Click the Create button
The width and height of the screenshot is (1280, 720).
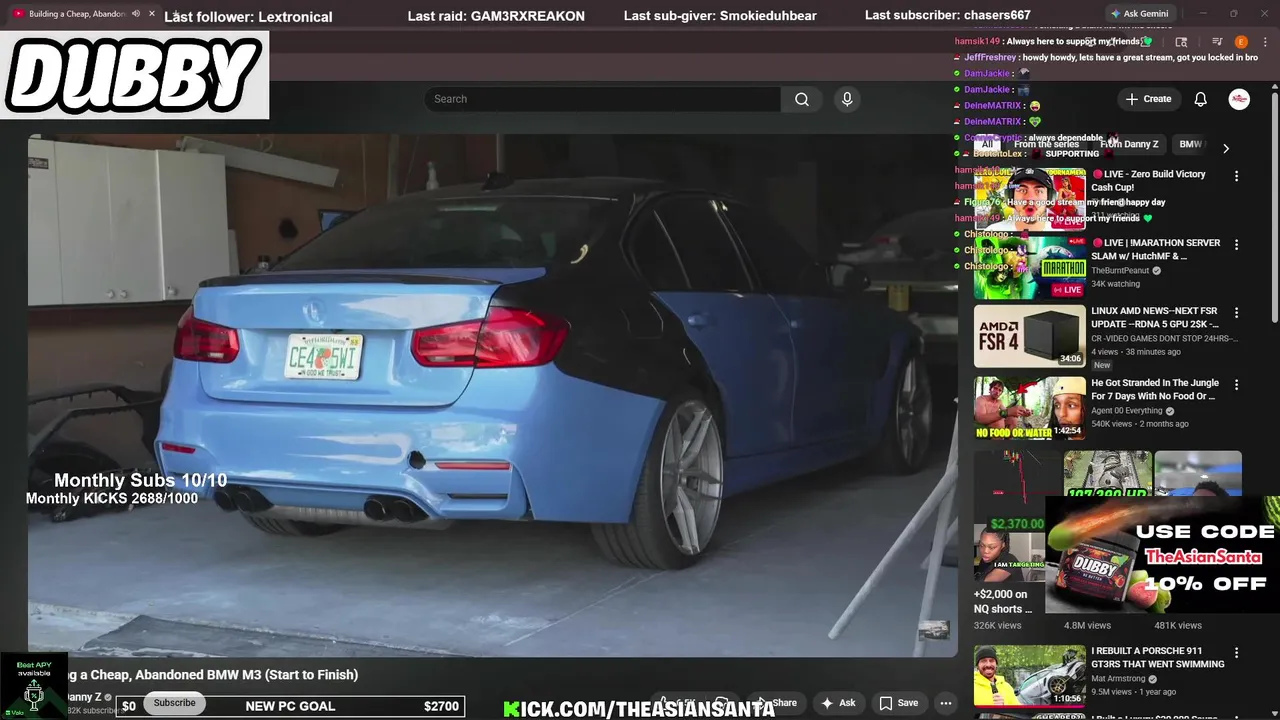pyautogui.click(x=1148, y=99)
